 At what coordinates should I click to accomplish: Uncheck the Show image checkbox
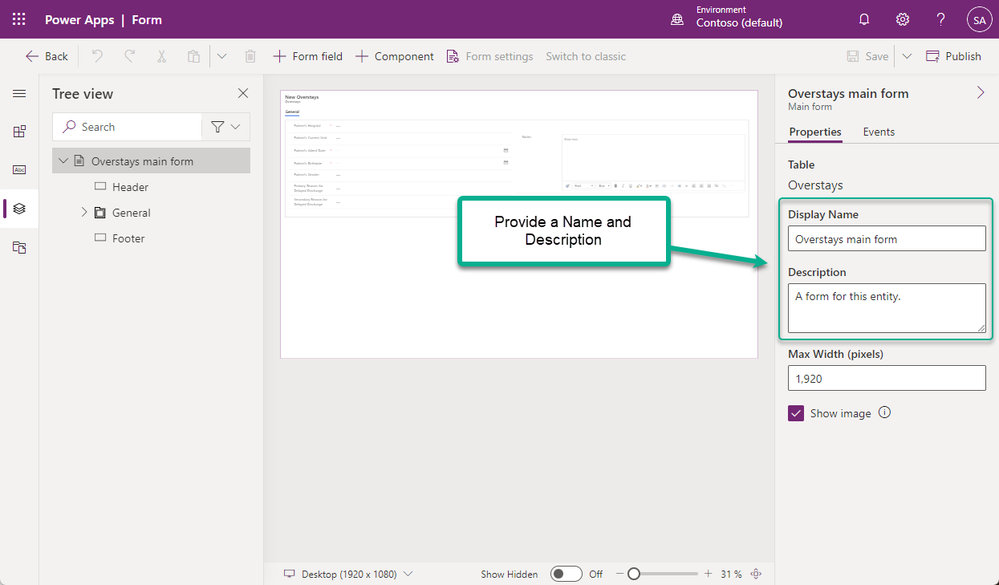tap(796, 413)
